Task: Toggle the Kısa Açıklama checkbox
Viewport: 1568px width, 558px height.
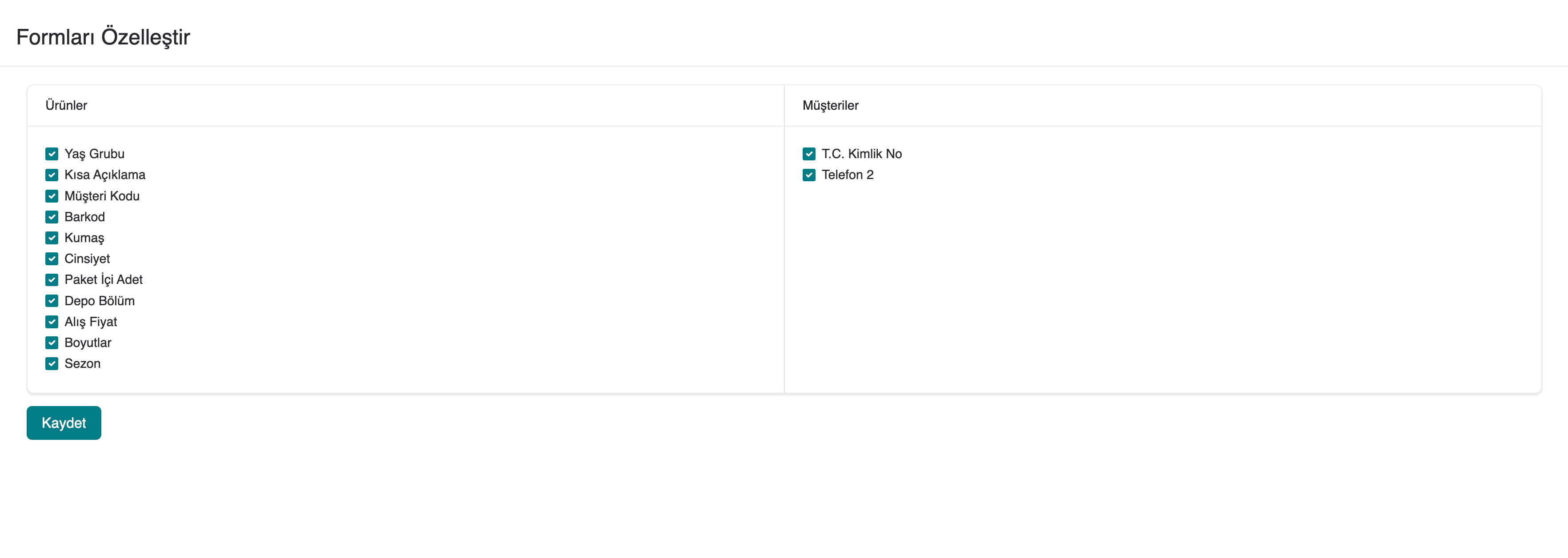Action: tap(52, 175)
